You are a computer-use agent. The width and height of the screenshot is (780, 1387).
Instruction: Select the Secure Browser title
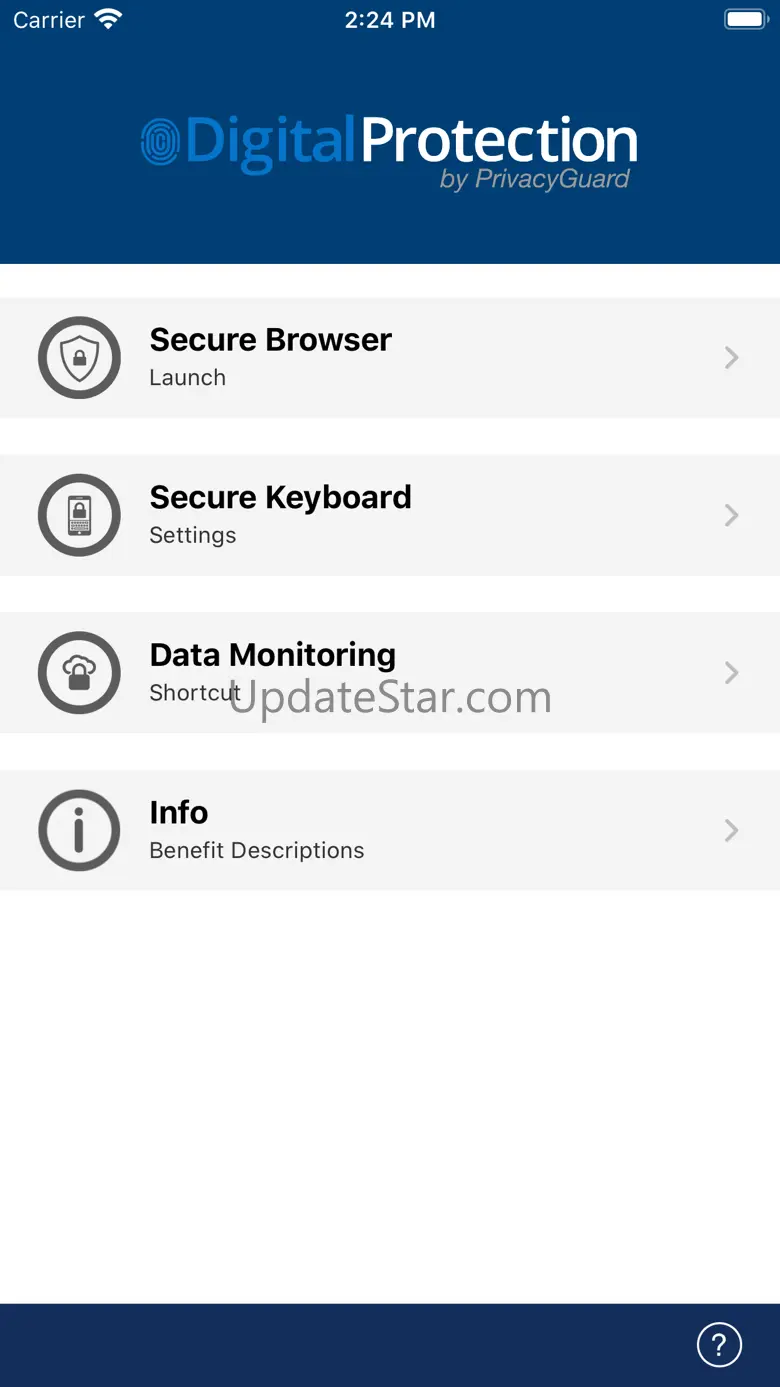click(x=270, y=340)
